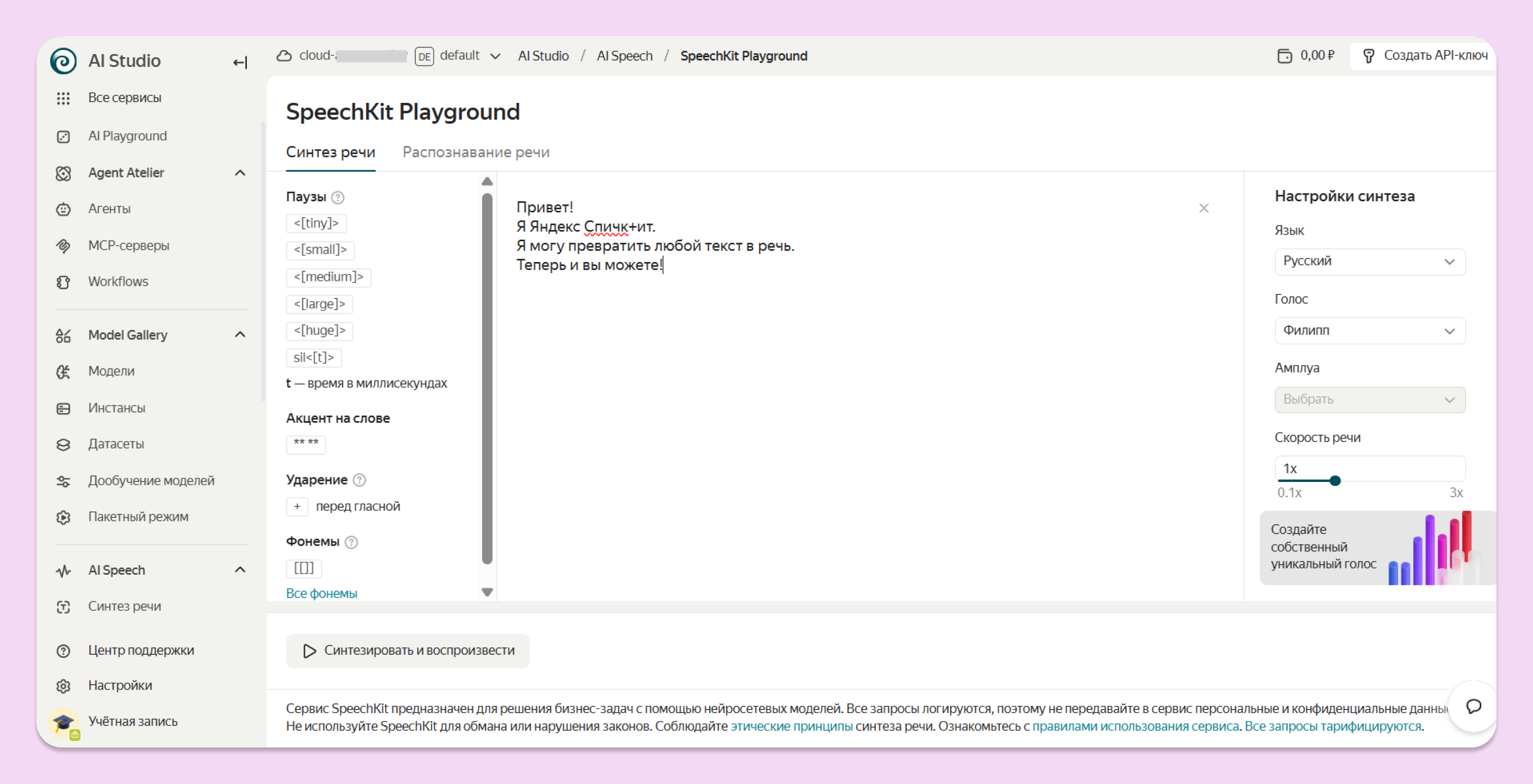Switch to the Распознавание речи tab
This screenshot has width=1533, height=784.
[x=476, y=152]
